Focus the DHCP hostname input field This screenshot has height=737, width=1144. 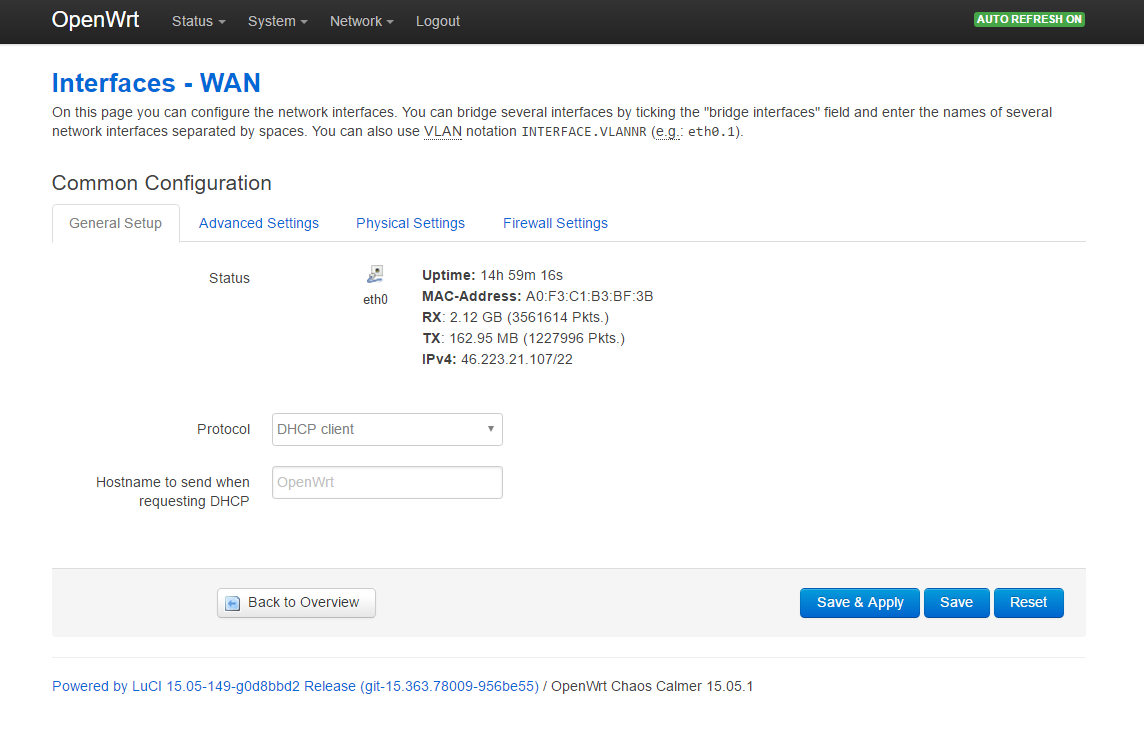coord(387,482)
